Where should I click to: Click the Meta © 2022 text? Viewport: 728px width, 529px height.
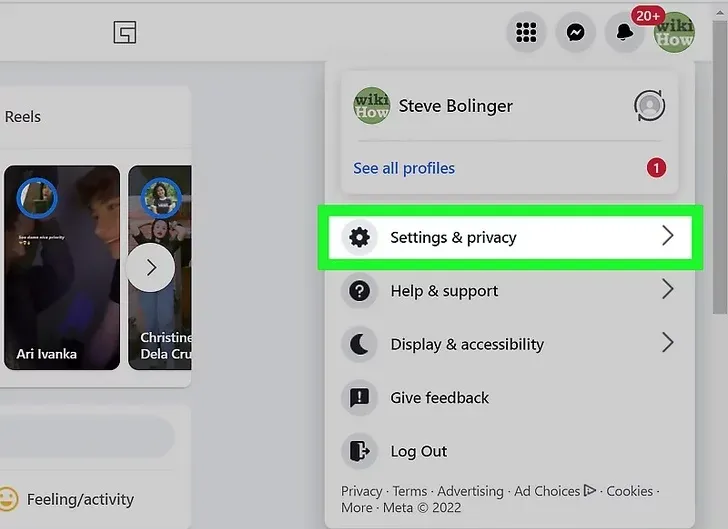click(x=422, y=508)
